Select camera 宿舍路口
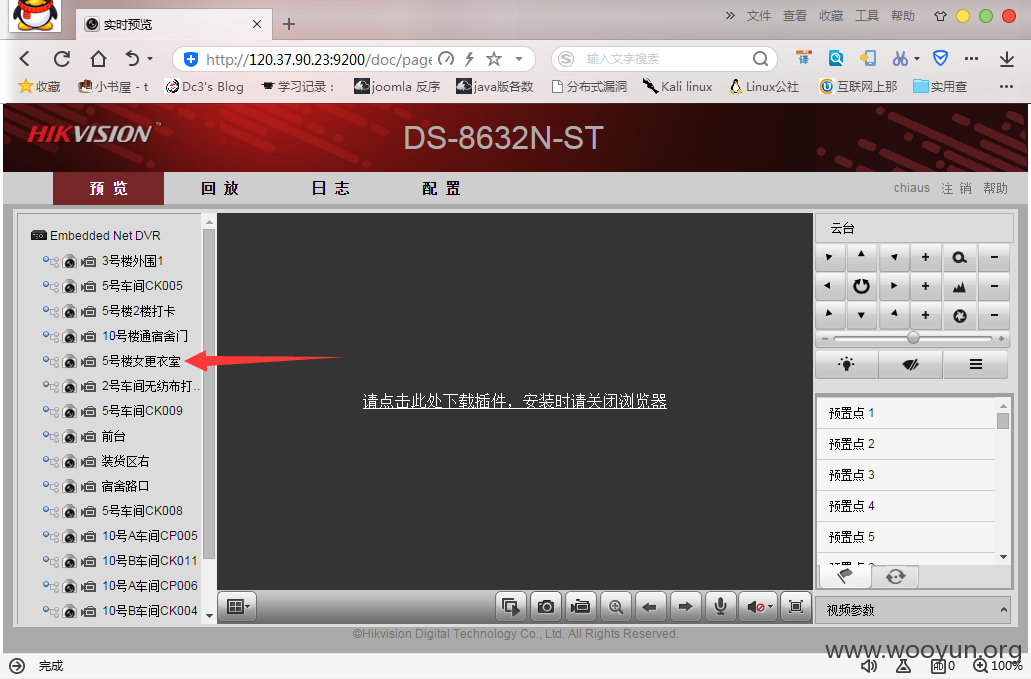1031x679 pixels. click(x=125, y=486)
